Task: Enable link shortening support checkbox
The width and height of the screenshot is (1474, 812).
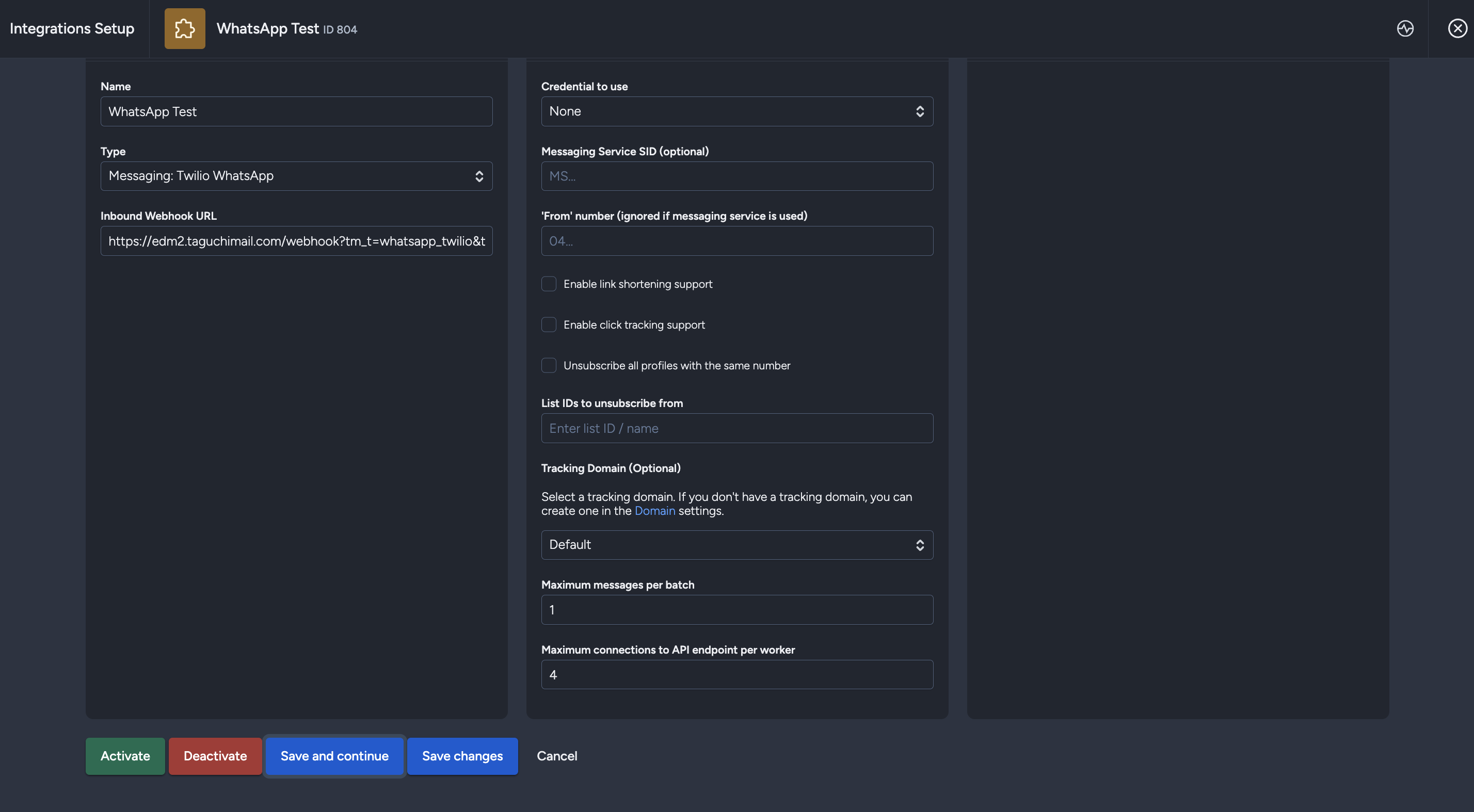Action: [548, 284]
